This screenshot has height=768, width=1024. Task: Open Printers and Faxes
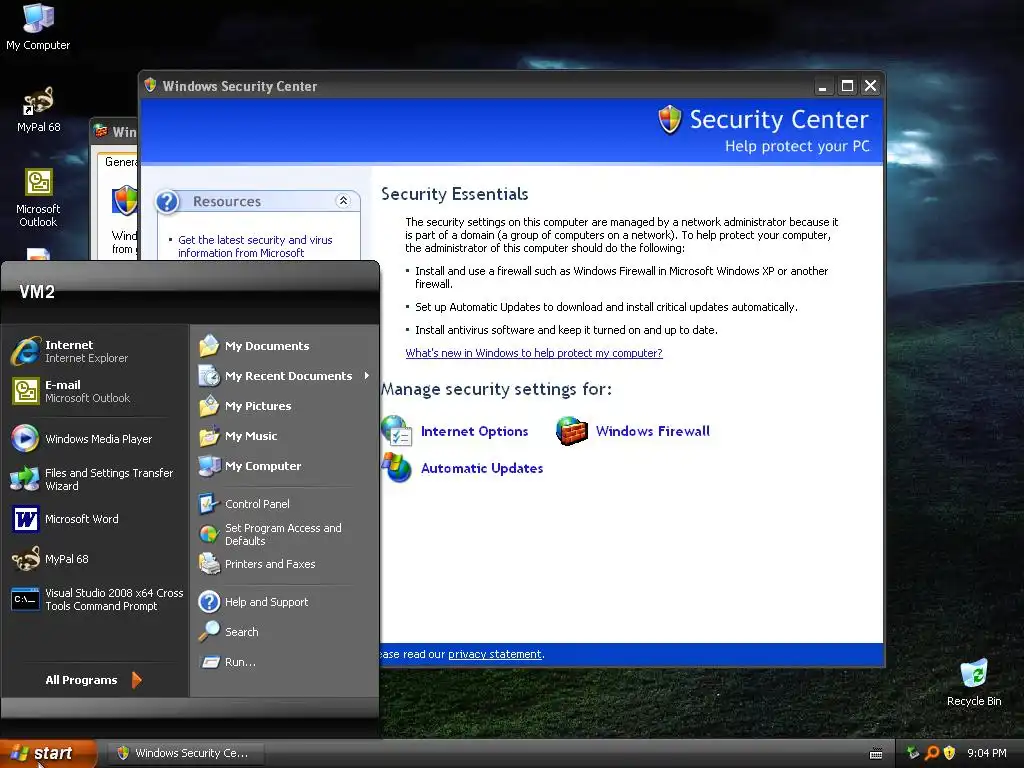point(285,564)
